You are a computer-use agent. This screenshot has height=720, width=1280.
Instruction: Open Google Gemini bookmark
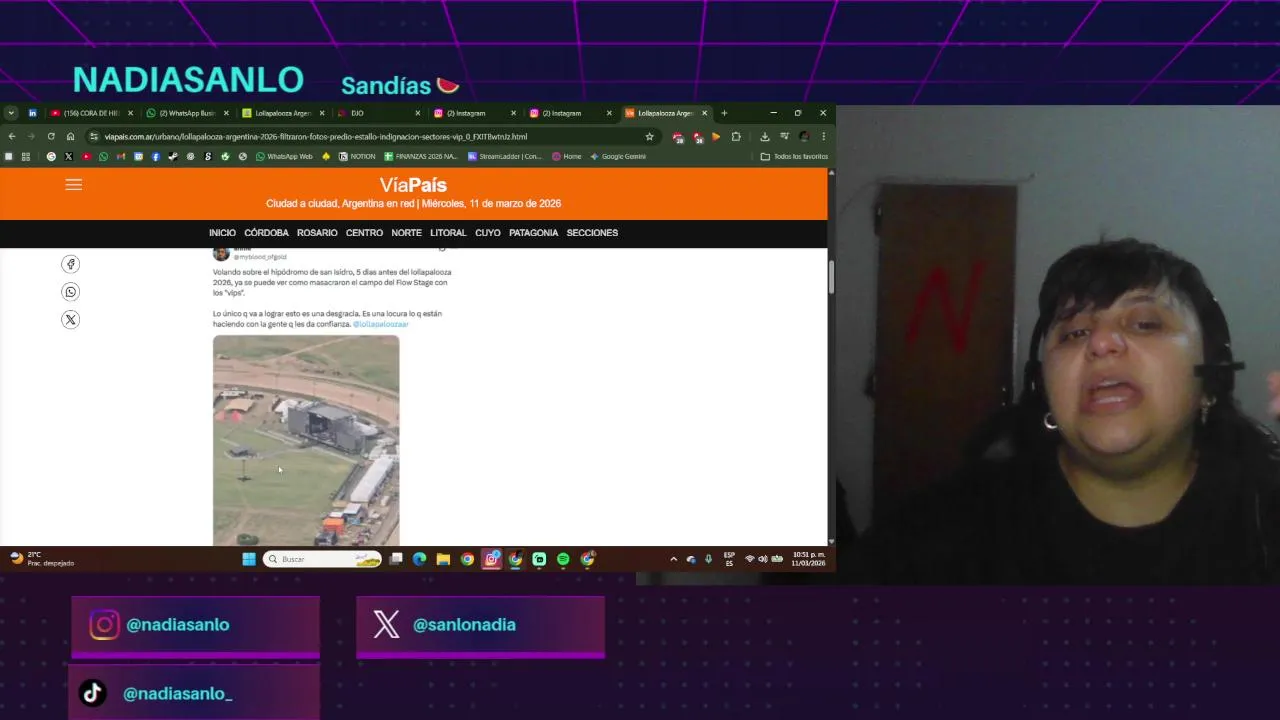(618, 156)
